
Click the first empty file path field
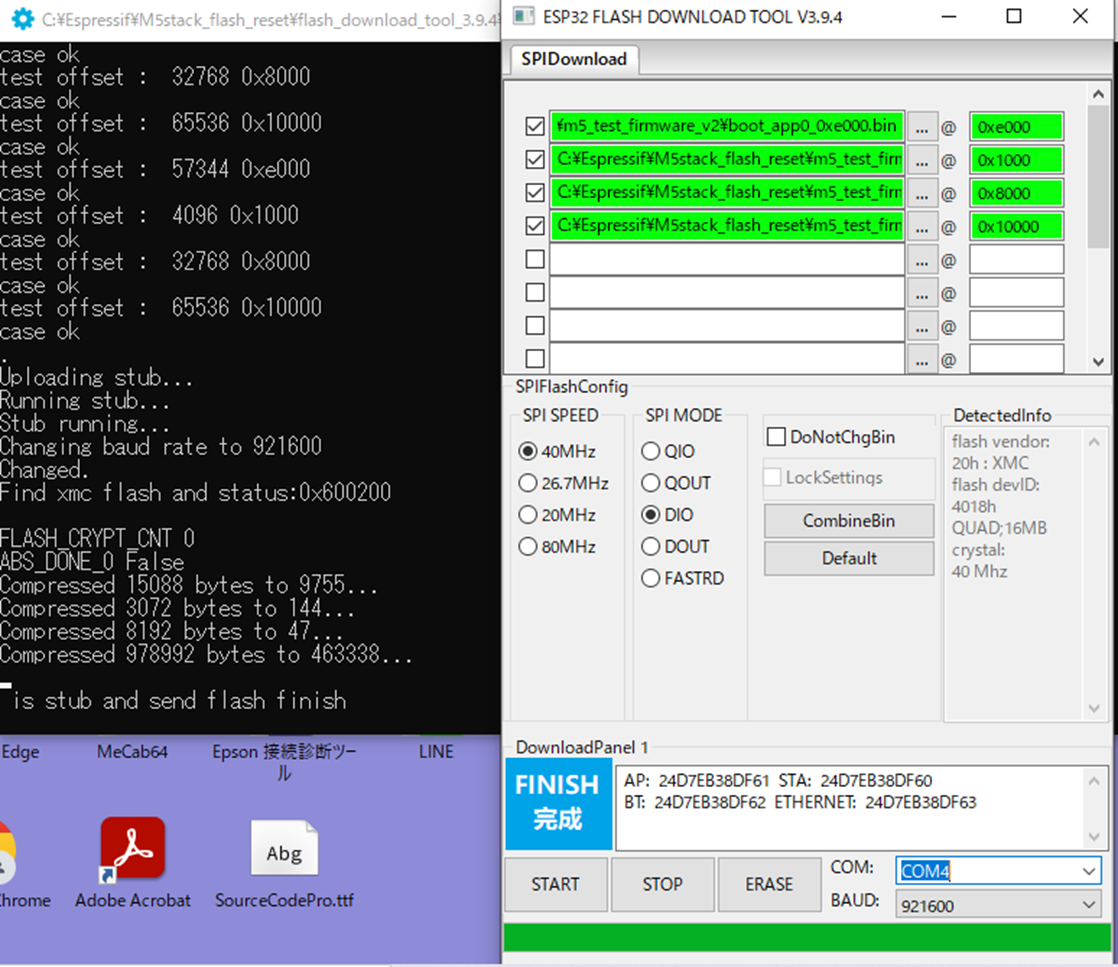coord(727,260)
